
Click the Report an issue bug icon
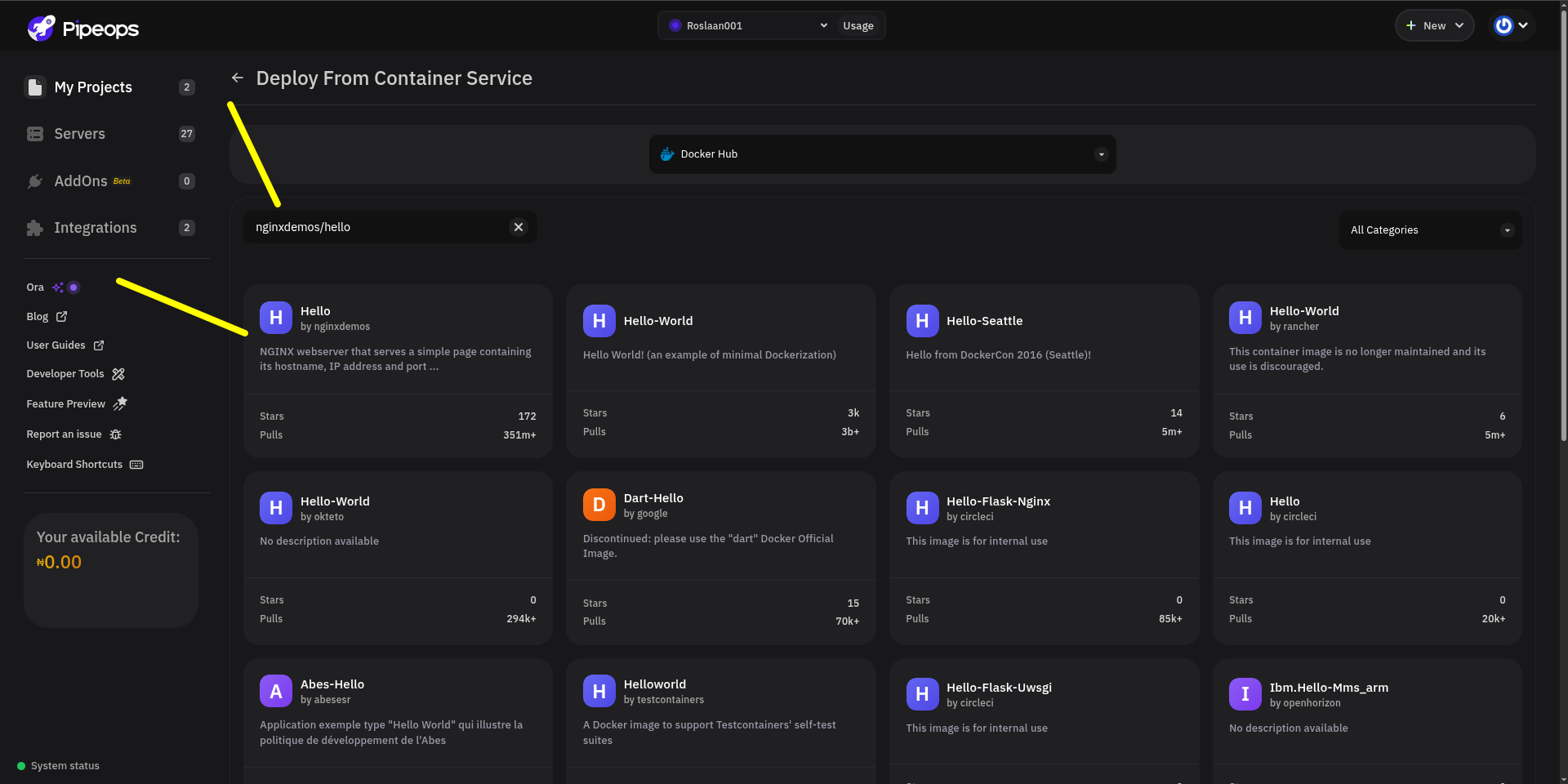point(116,434)
